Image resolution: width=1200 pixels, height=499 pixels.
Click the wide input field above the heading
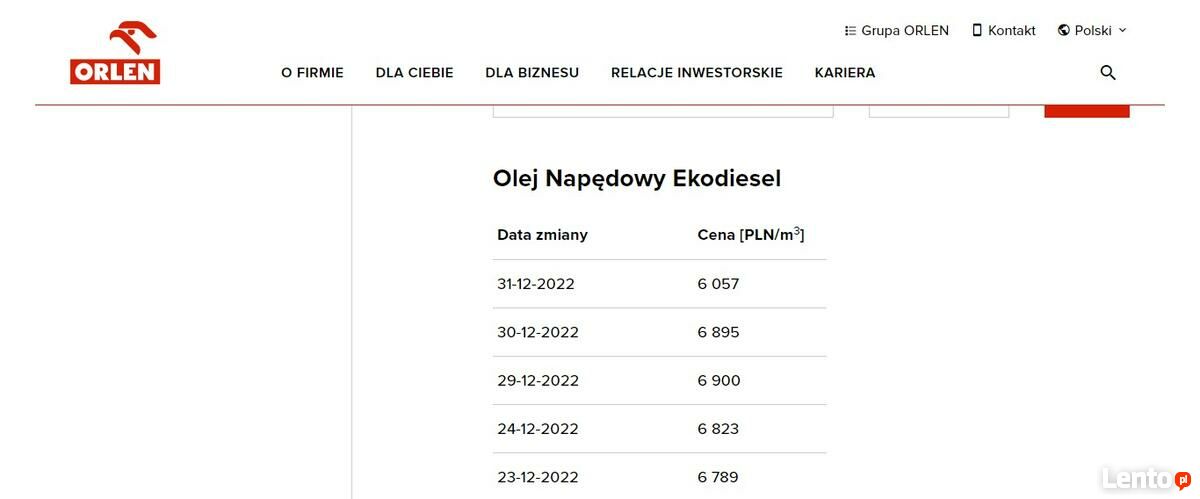point(662,109)
